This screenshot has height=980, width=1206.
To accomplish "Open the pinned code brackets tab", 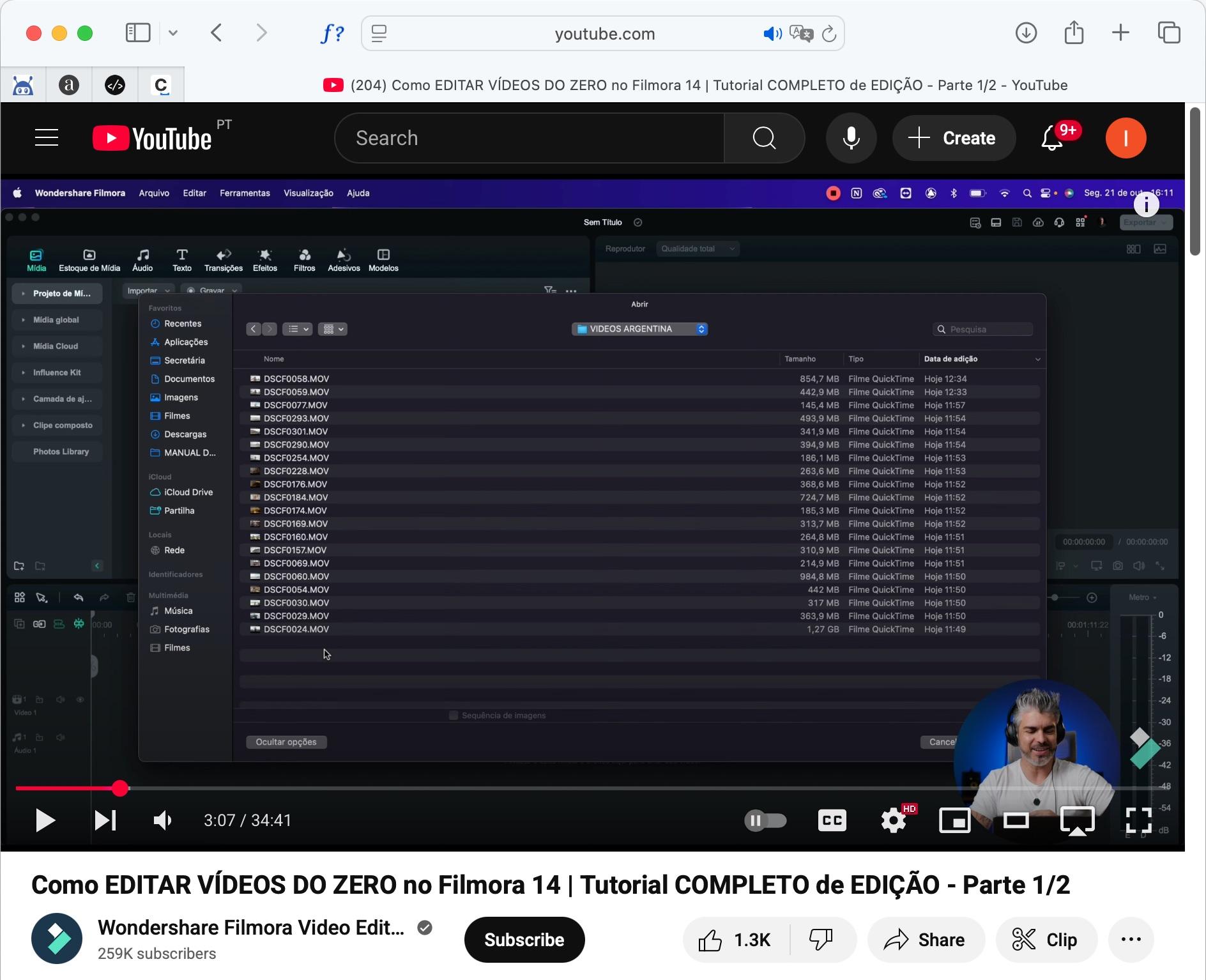I will [x=115, y=85].
